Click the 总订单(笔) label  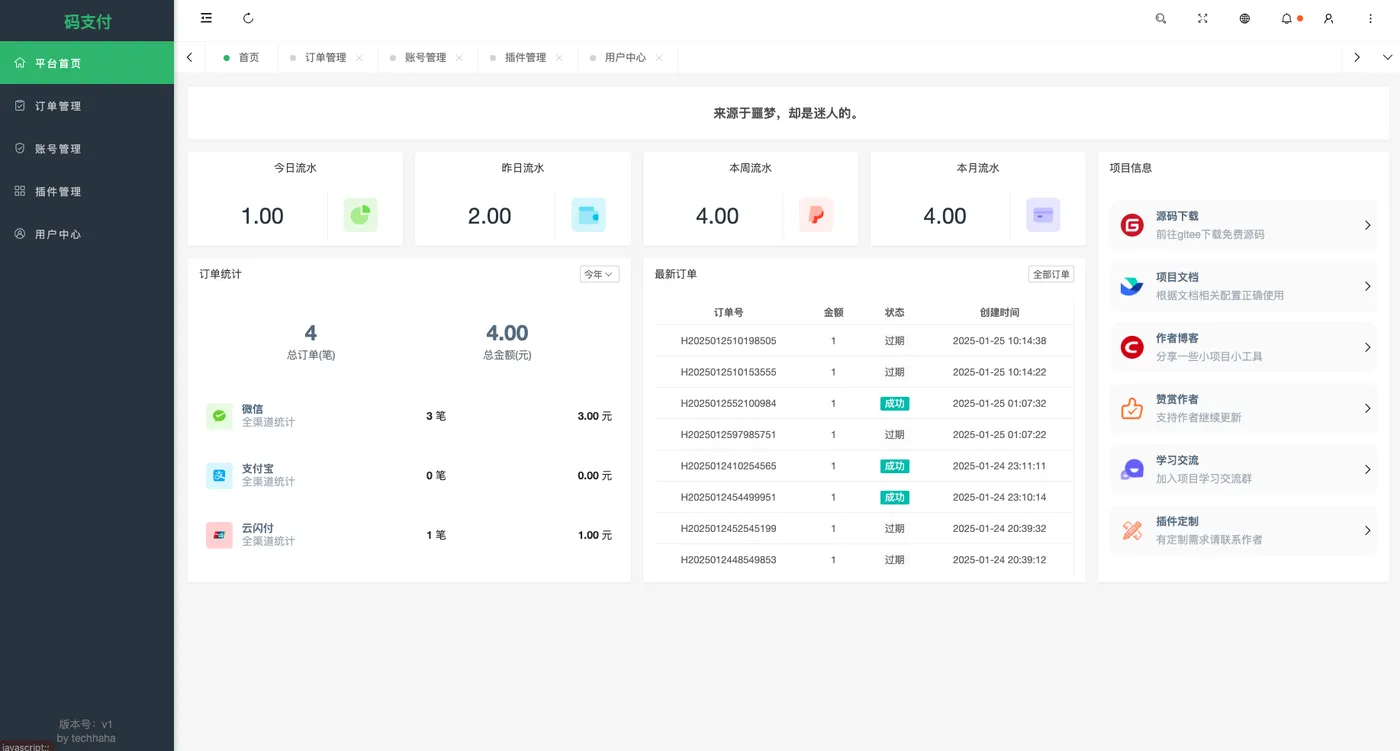click(x=311, y=355)
